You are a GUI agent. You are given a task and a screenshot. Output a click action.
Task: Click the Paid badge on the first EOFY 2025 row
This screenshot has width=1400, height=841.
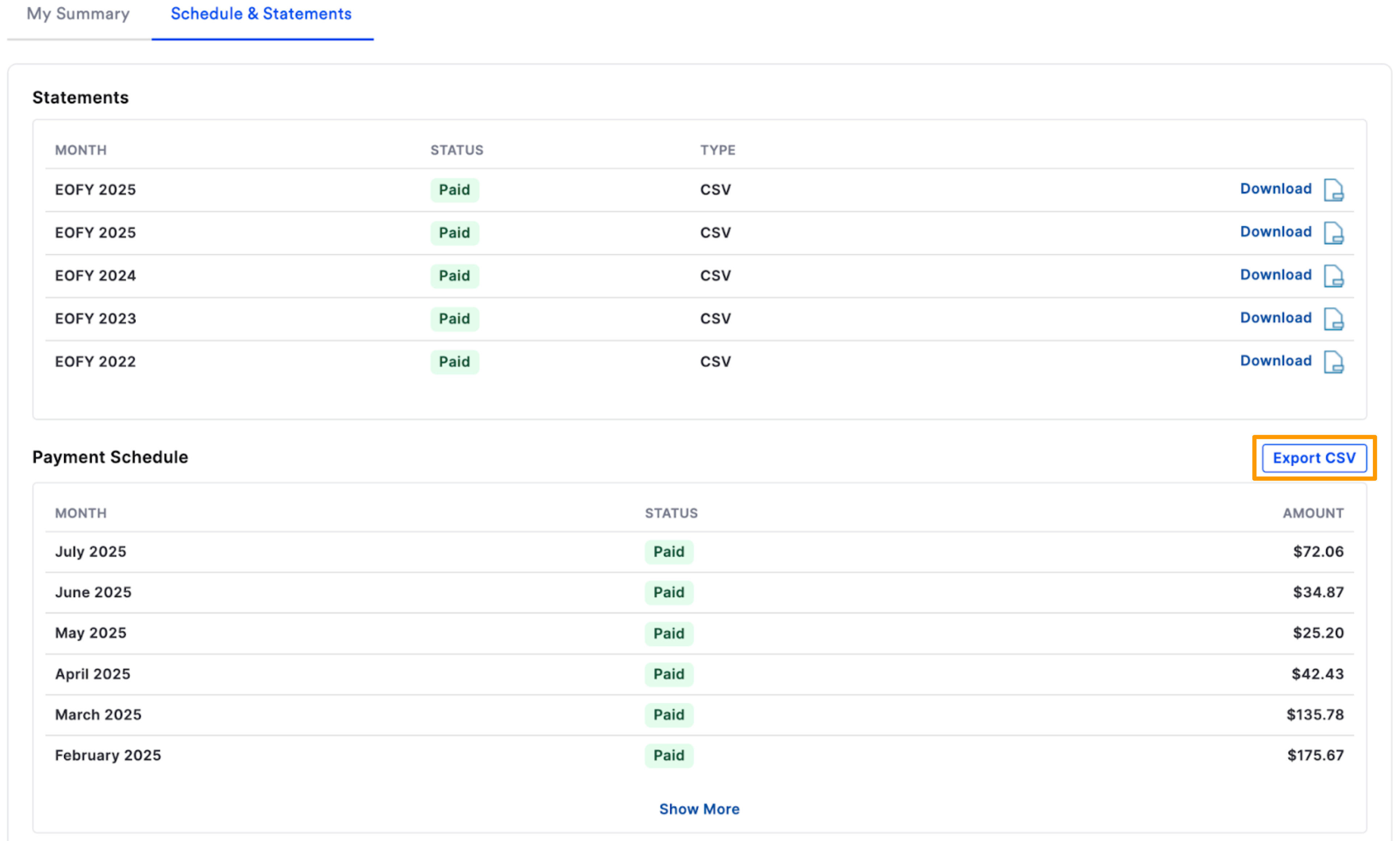click(x=454, y=190)
